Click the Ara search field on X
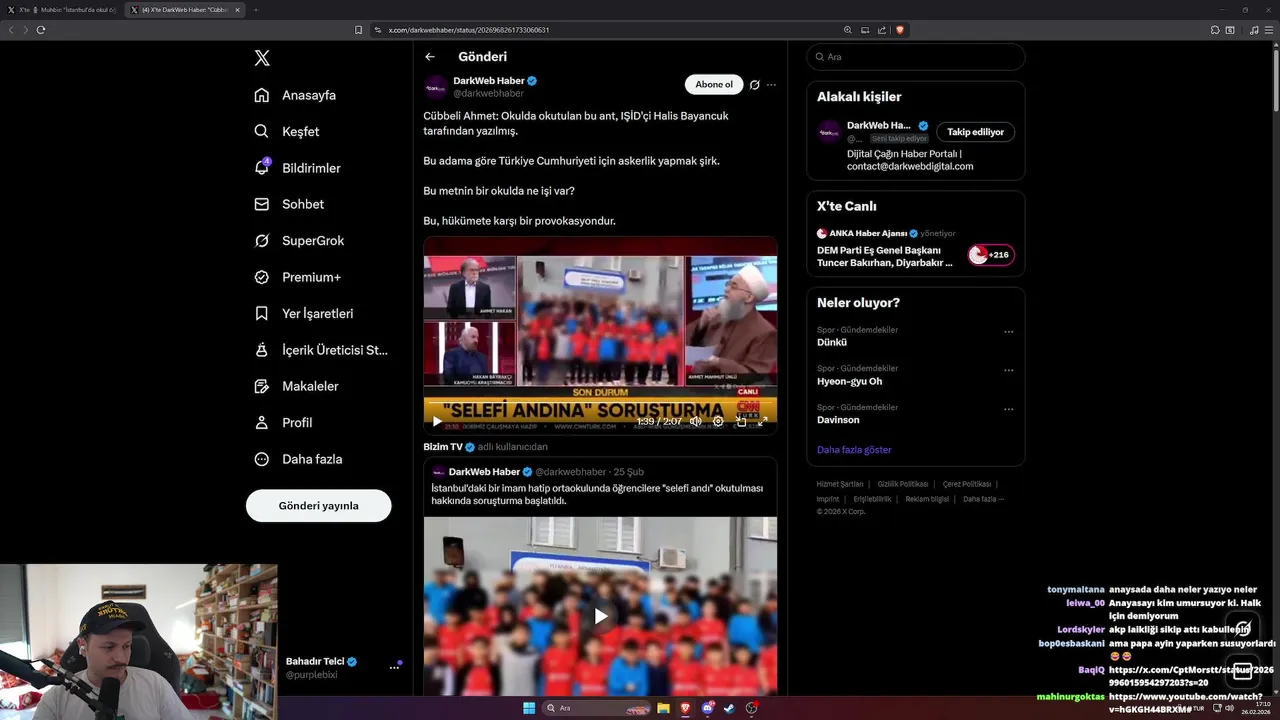The width and height of the screenshot is (1280, 720). tap(916, 57)
